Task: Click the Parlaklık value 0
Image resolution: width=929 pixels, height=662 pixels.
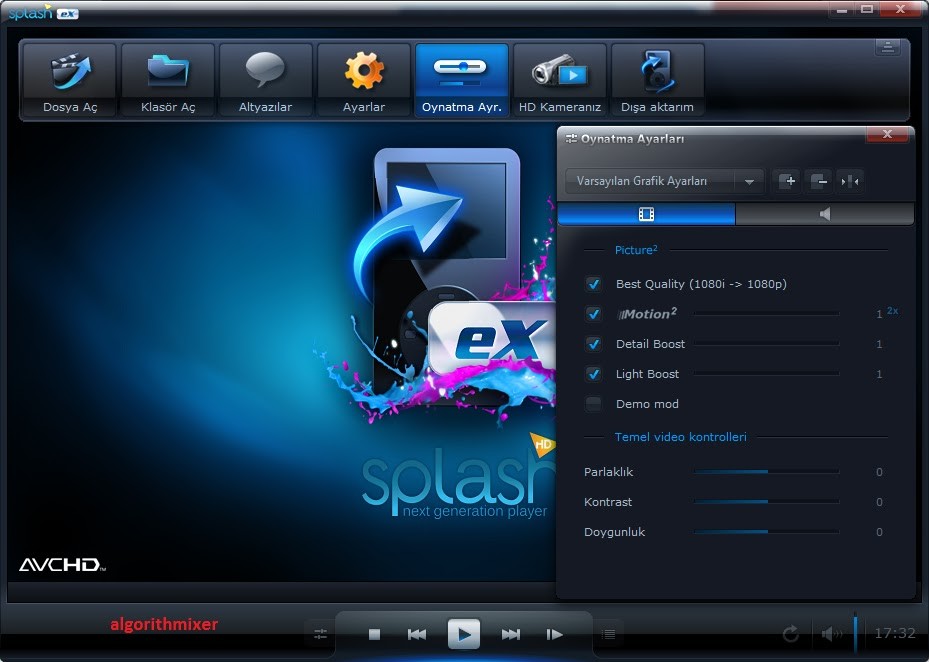Action: (879, 472)
